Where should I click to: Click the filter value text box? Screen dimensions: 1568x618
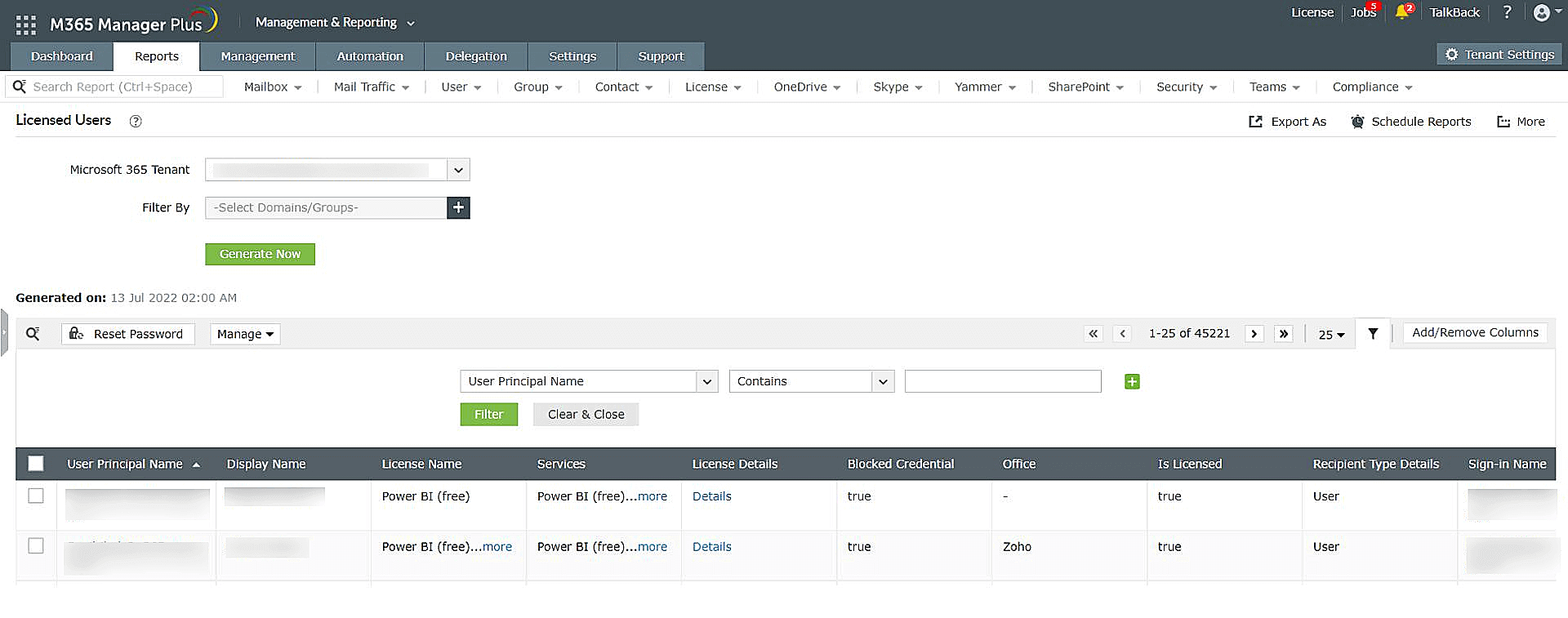point(1003,381)
